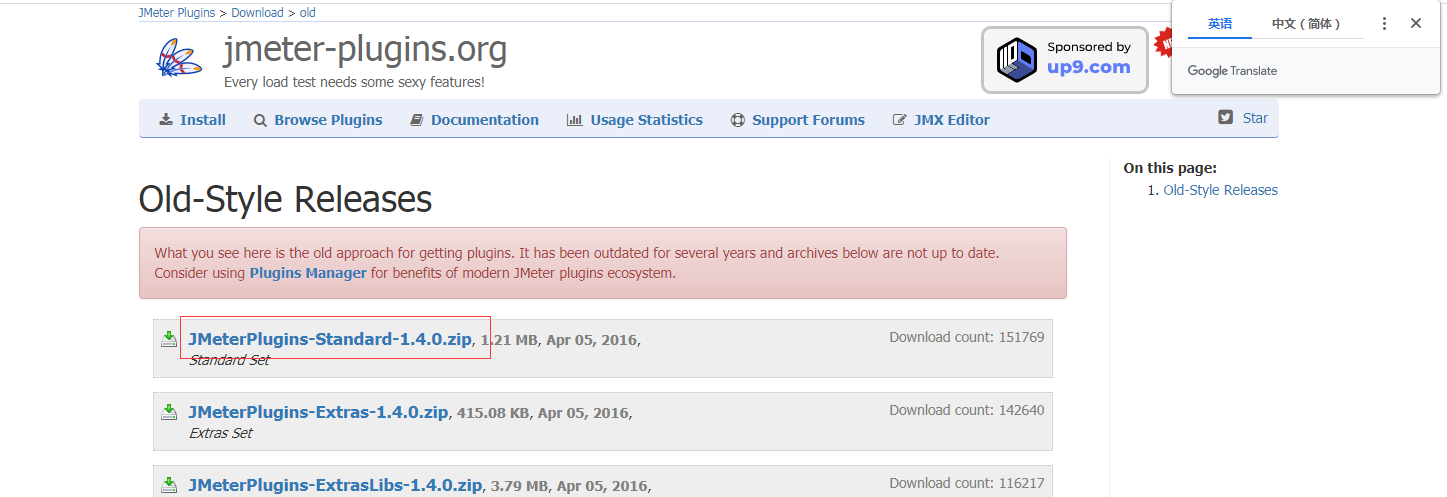Click '3.79 MB, Apr 05, 2016' file info

point(569,486)
